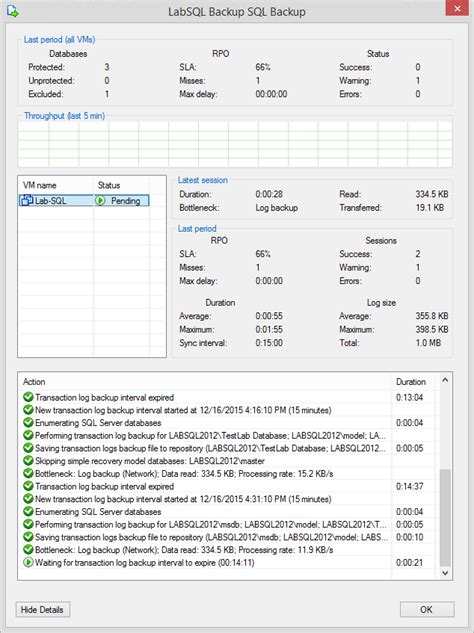Click Maximum log size value 398.5 KB

point(432,329)
